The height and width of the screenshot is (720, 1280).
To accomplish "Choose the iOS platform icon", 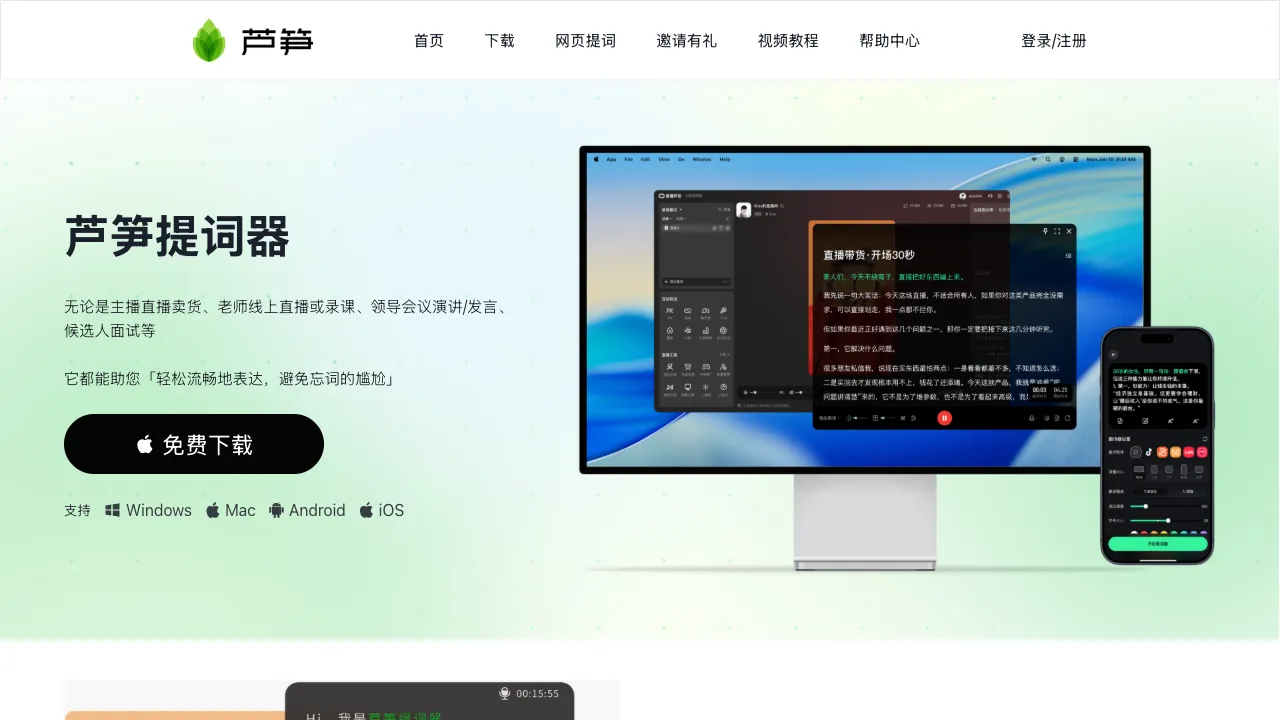I will 366,510.
